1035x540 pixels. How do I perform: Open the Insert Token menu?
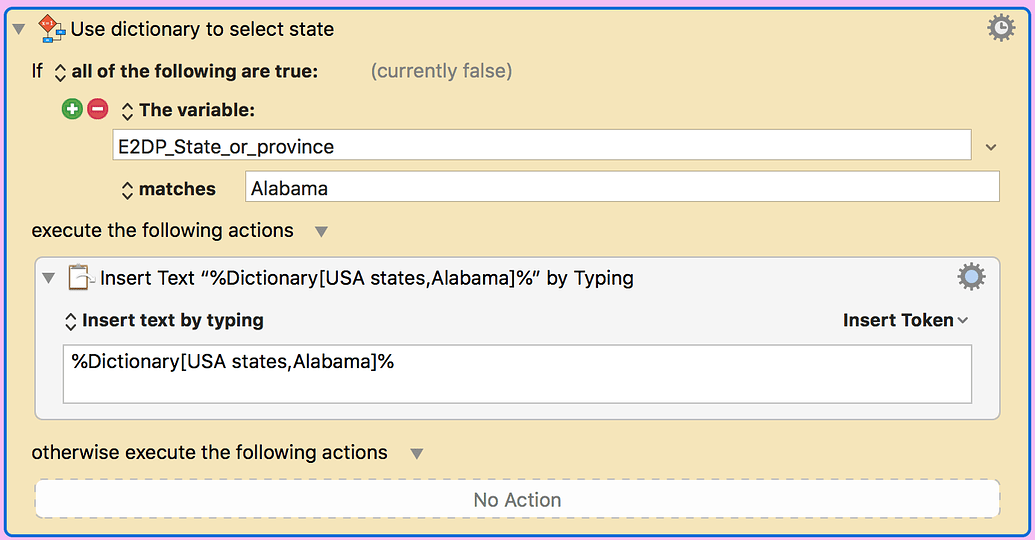(905, 320)
